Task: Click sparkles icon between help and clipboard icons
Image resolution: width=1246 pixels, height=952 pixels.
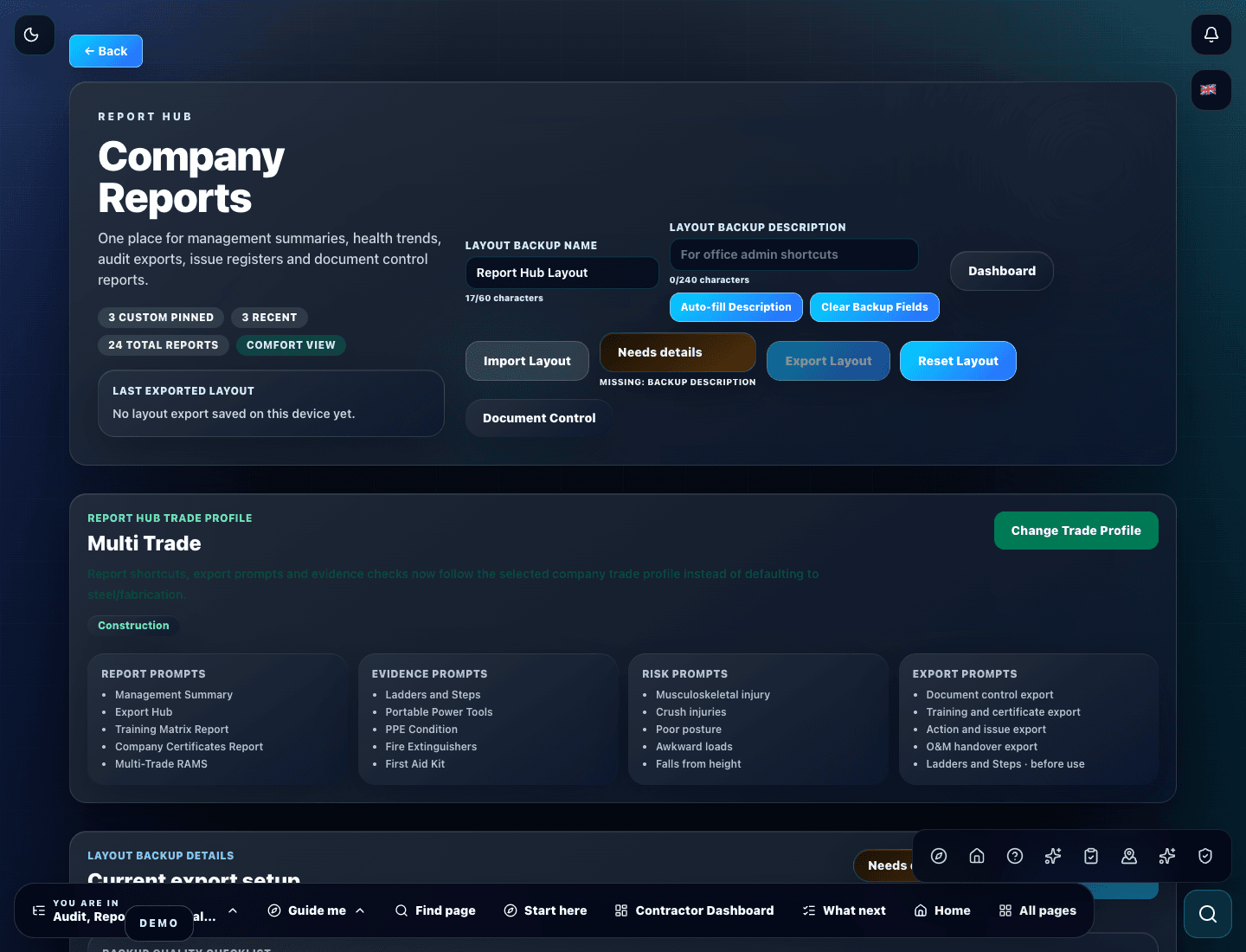Action: click(1053, 856)
